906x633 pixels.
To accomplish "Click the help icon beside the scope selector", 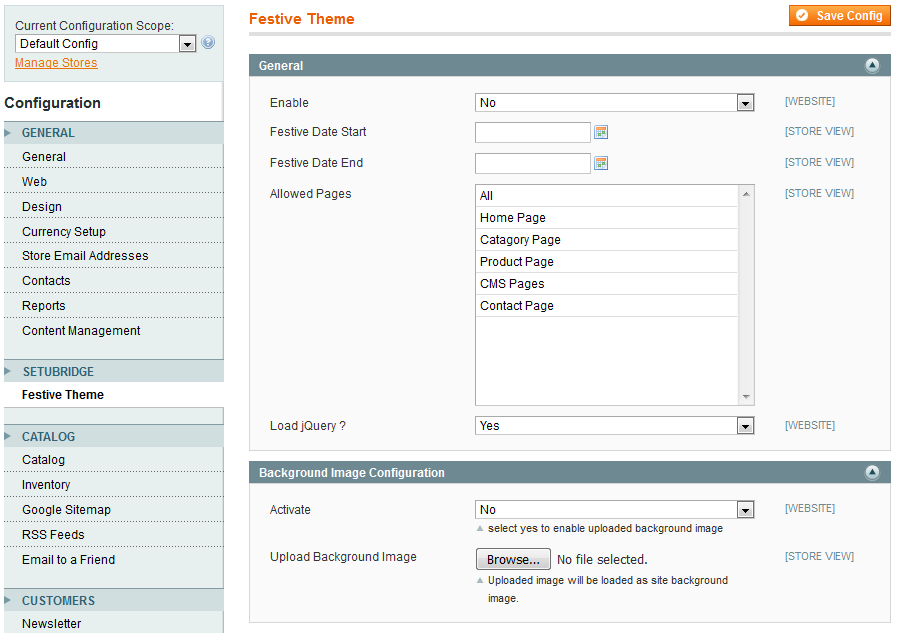I will 208,43.
